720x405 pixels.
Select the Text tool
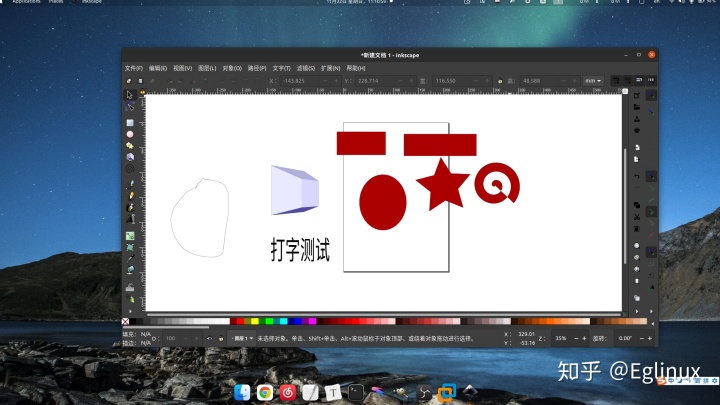point(130,219)
